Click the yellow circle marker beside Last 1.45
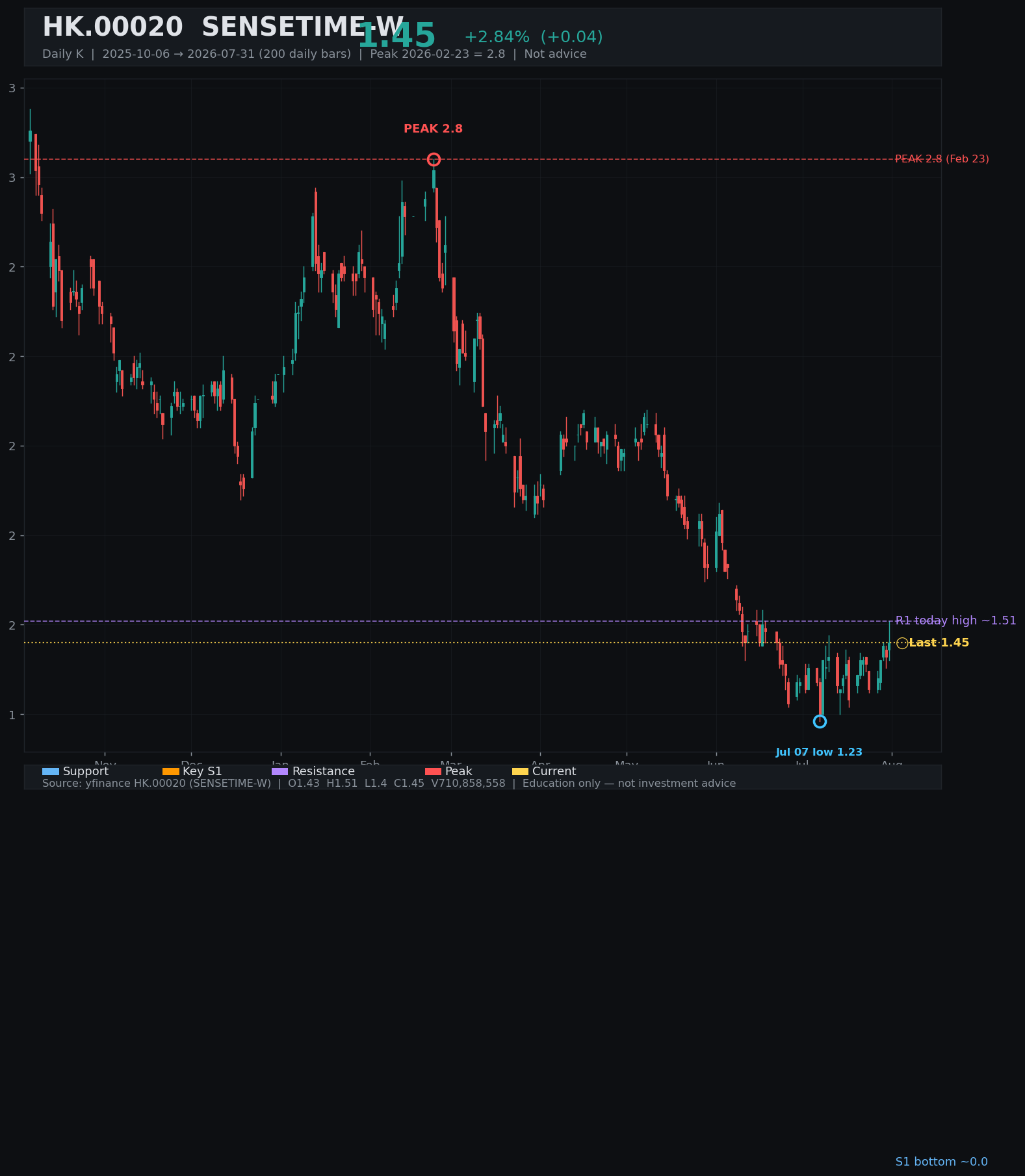 pos(902,643)
